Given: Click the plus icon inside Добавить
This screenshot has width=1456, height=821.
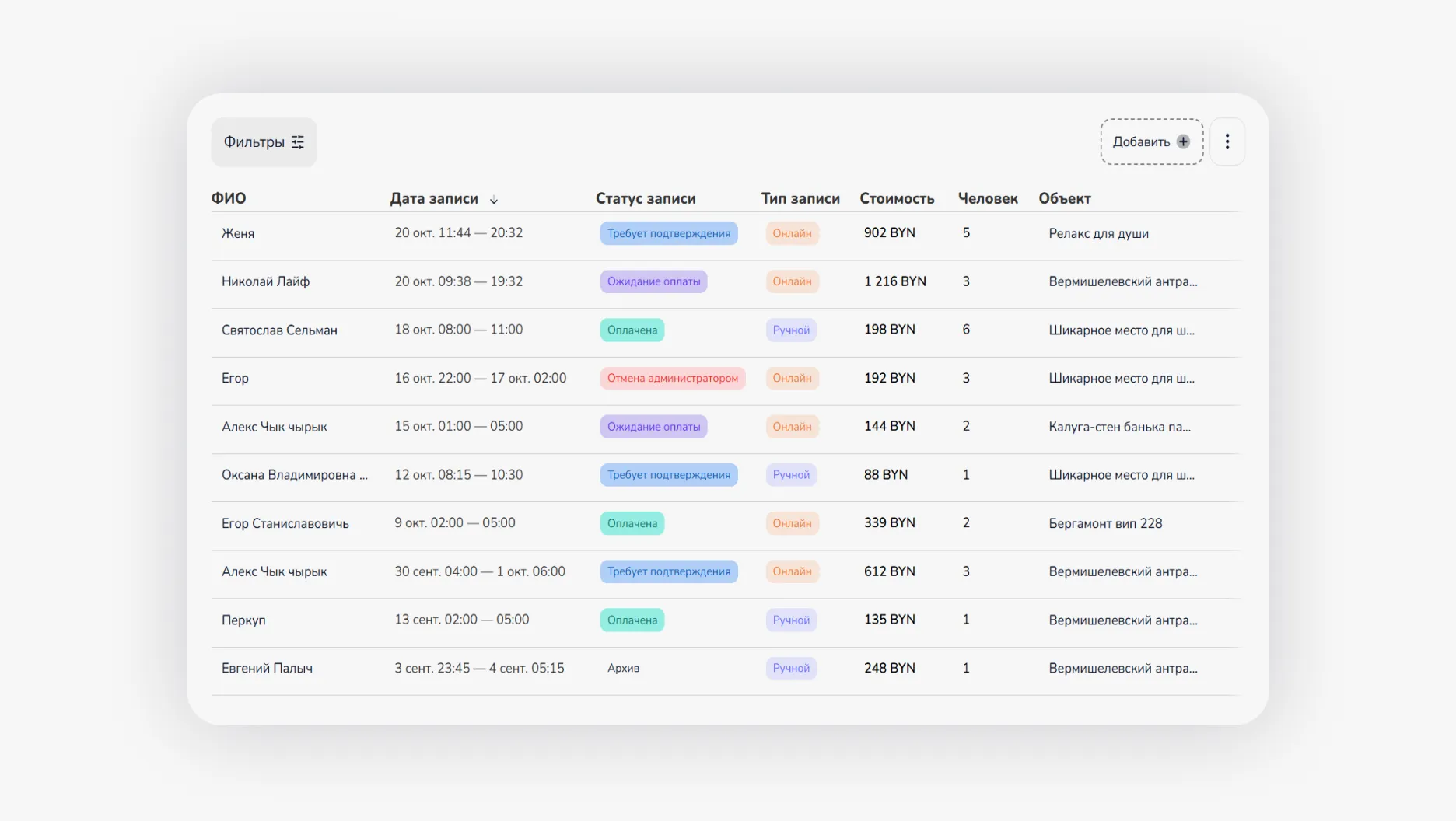Looking at the screenshot, I should coord(1183,141).
